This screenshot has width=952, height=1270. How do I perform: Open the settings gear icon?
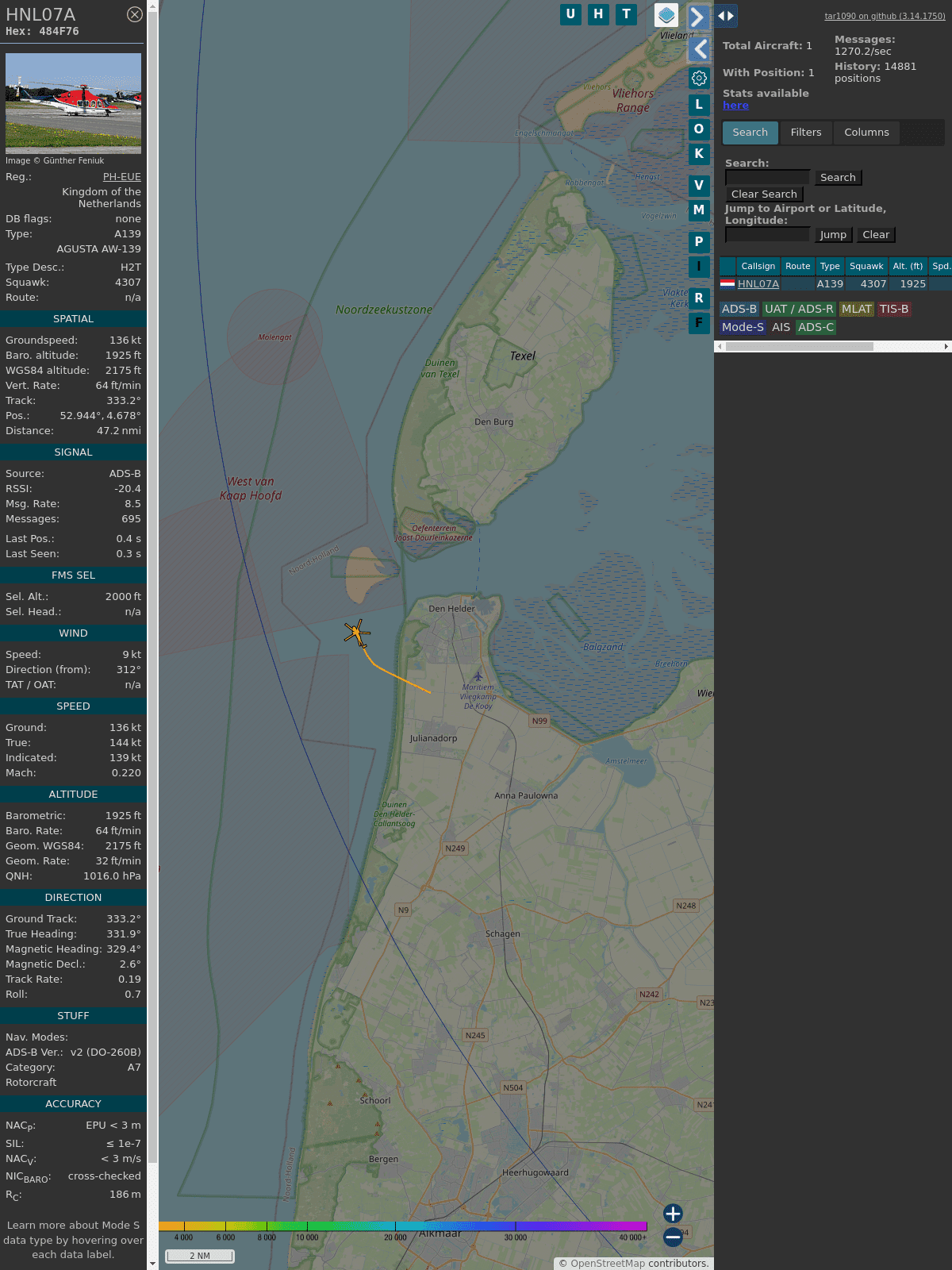[x=699, y=78]
